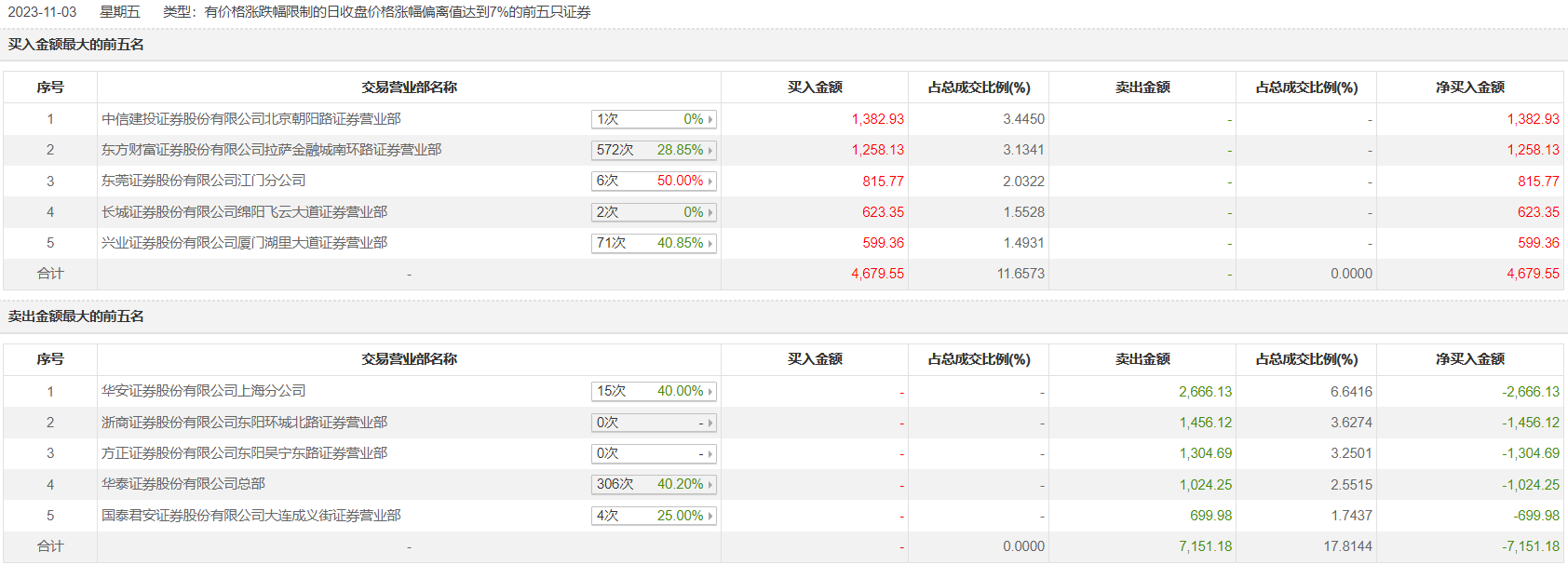Expand the 15次 40.00% stats box
Screen dimensions: 1568x565
(x=654, y=391)
